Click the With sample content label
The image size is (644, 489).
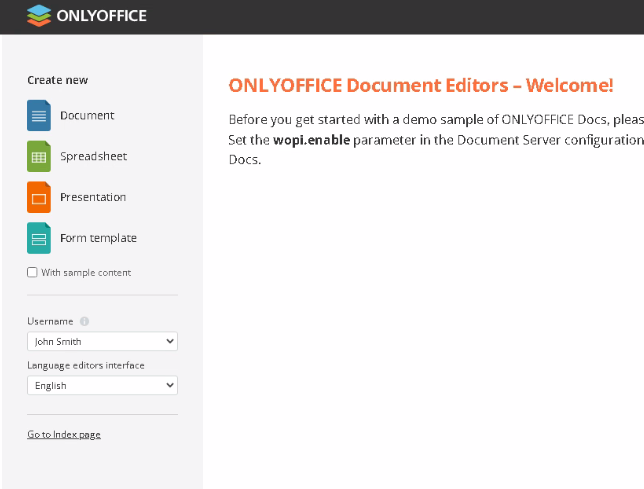[86, 273]
